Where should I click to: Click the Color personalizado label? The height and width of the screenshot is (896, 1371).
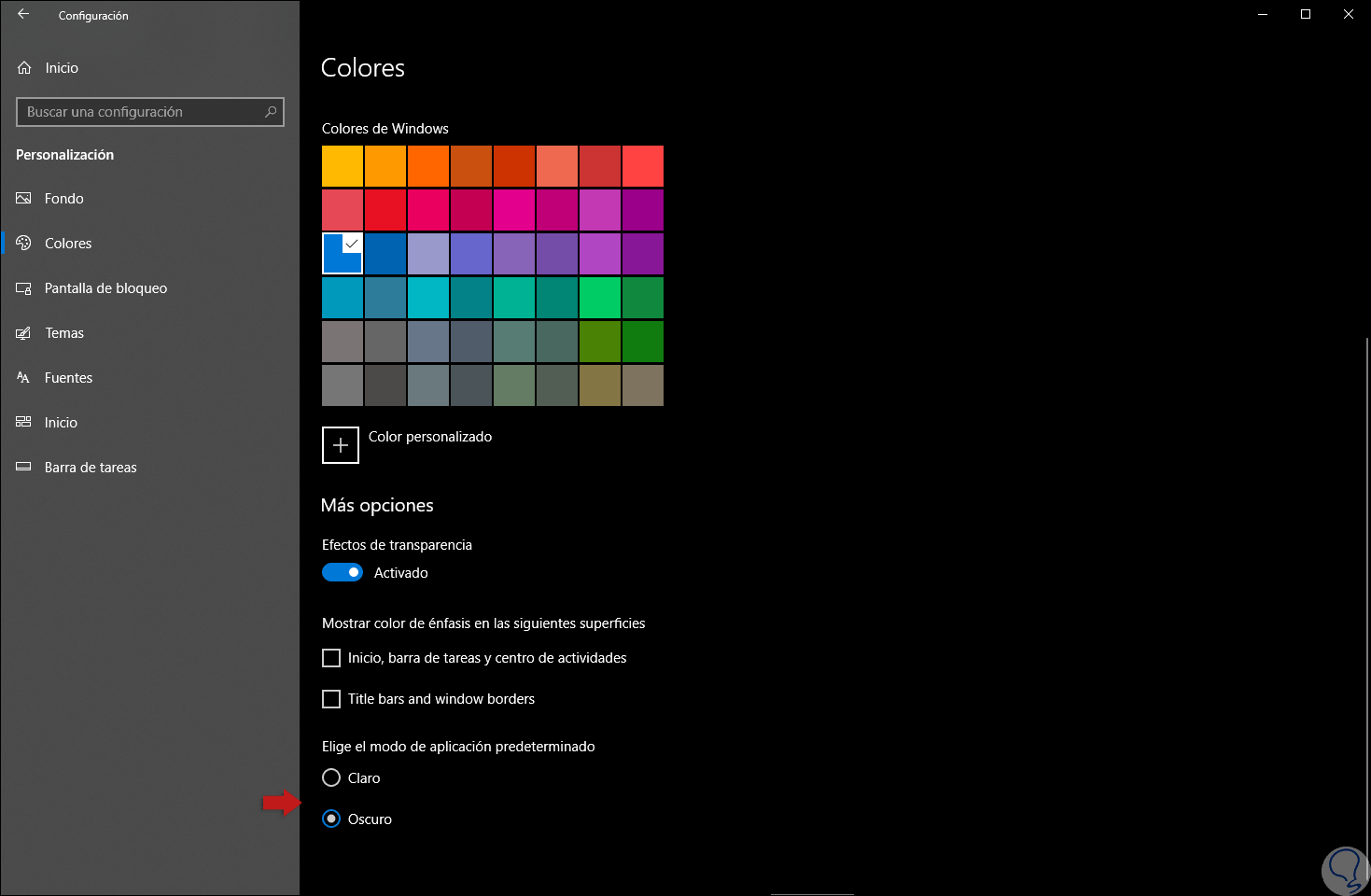(x=430, y=437)
